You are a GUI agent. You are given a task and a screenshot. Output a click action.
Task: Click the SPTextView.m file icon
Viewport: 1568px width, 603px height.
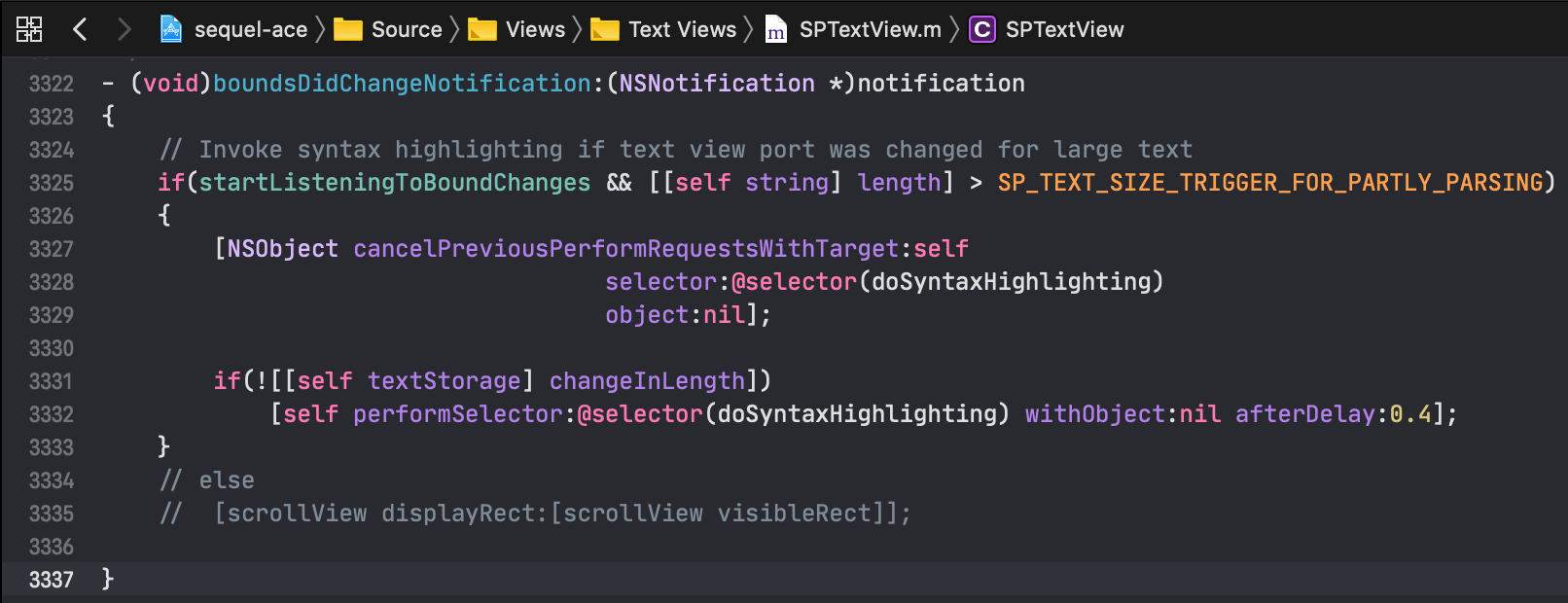pos(776,30)
